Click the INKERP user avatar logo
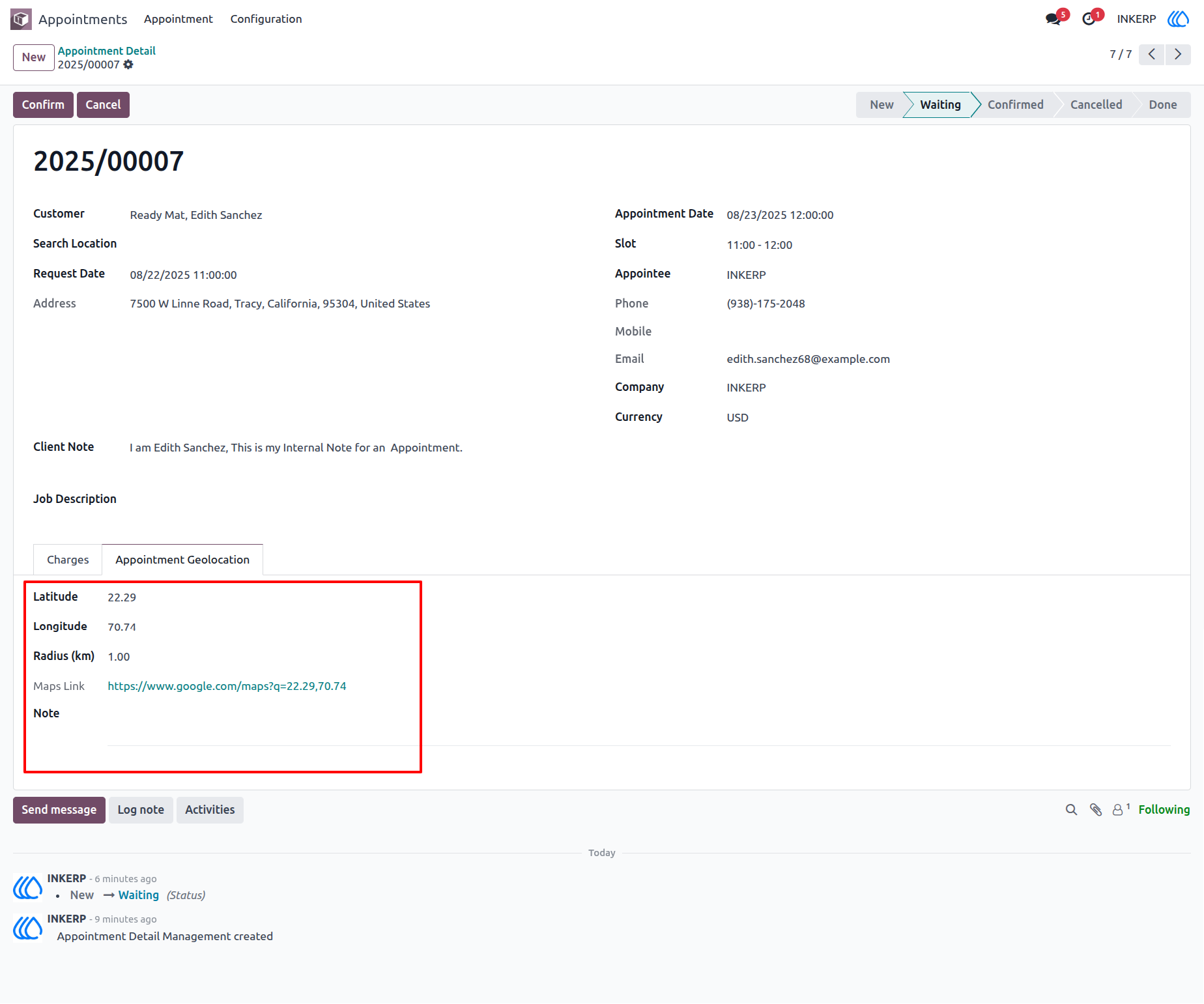Screen dimensions: 1204x1004 click(1178, 19)
